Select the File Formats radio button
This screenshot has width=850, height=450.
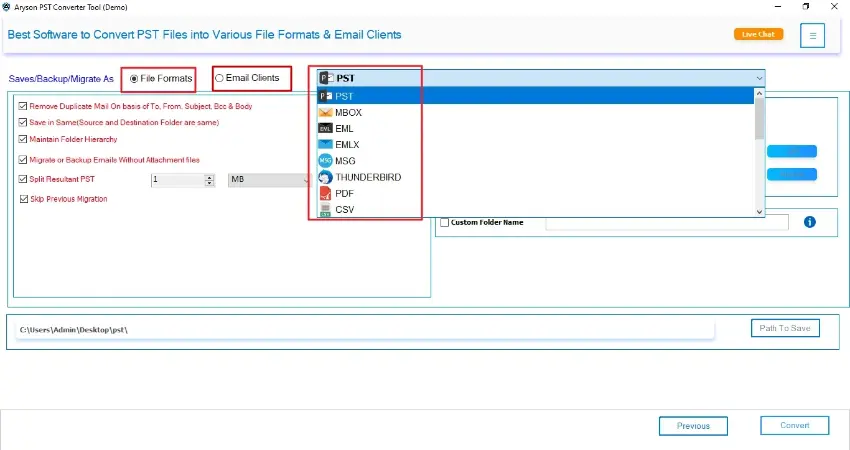pyautogui.click(x=134, y=79)
